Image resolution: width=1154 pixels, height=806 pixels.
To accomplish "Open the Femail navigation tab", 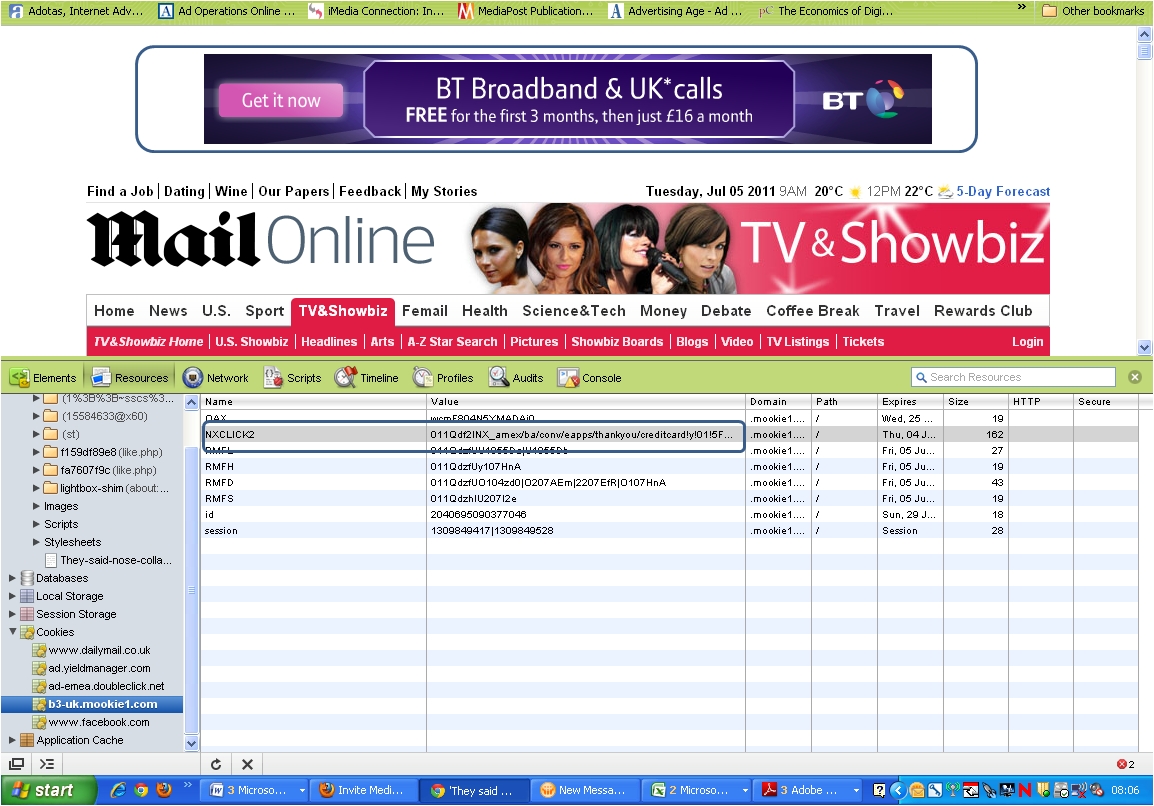I will point(424,311).
